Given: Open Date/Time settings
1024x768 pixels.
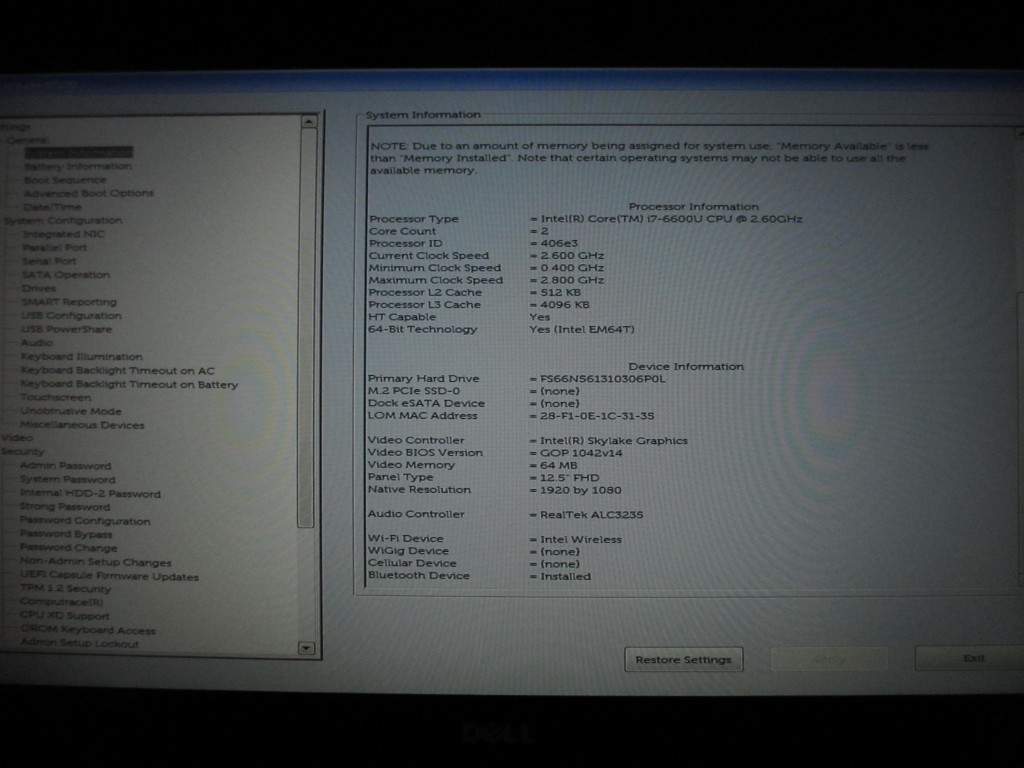Looking at the screenshot, I should tap(52, 207).
